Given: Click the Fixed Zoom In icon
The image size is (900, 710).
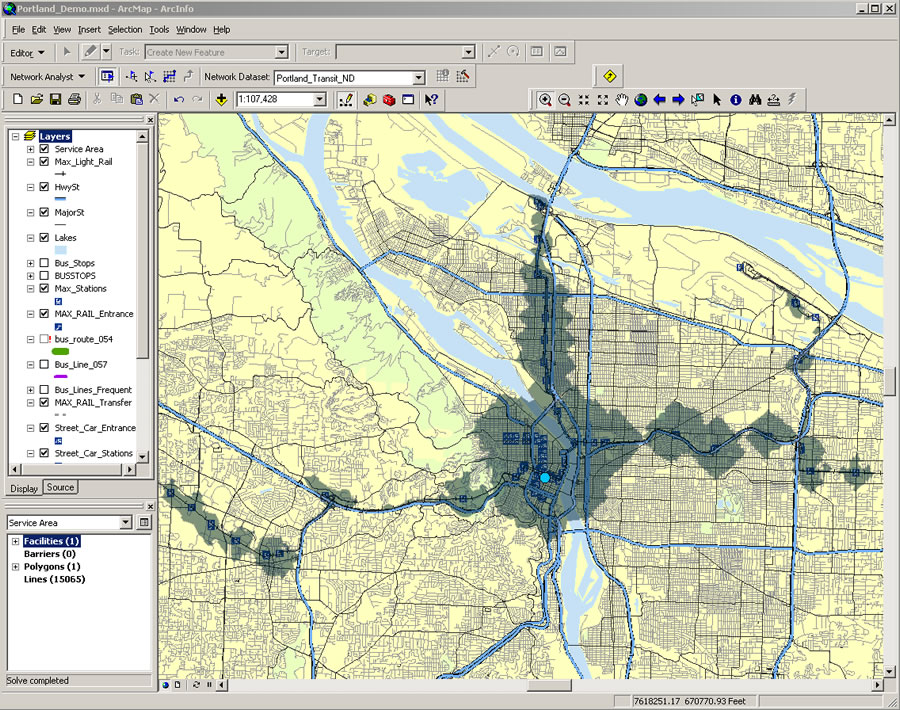Looking at the screenshot, I should pyautogui.click(x=584, y=100).
